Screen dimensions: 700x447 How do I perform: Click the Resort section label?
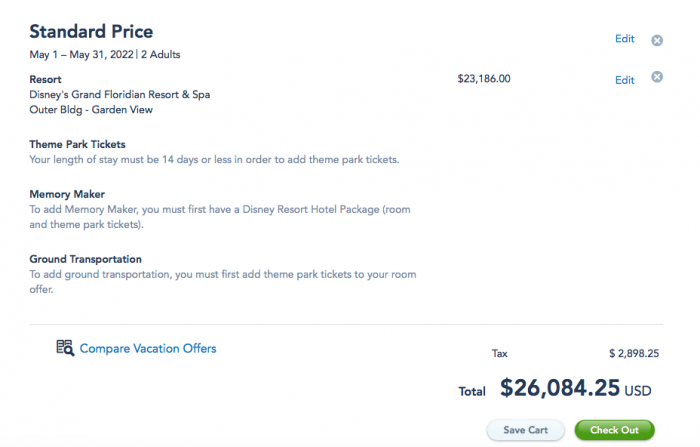coord(46,79)
